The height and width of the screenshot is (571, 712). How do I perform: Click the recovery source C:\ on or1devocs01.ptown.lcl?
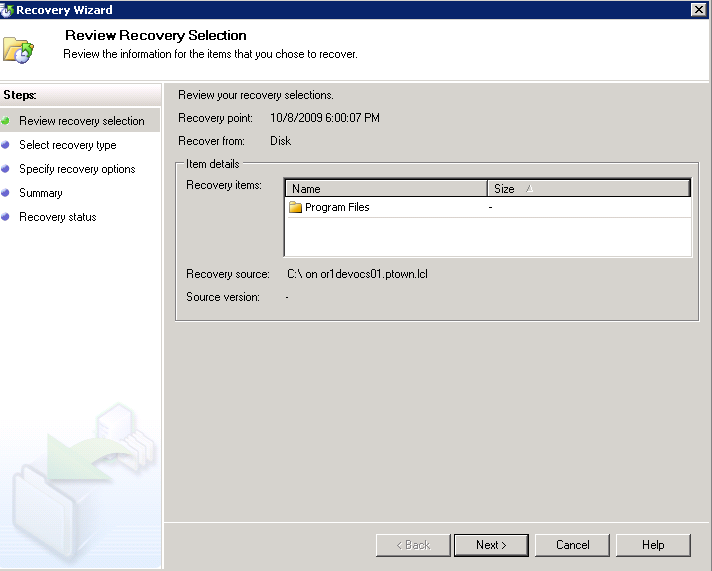coord(357,274)
